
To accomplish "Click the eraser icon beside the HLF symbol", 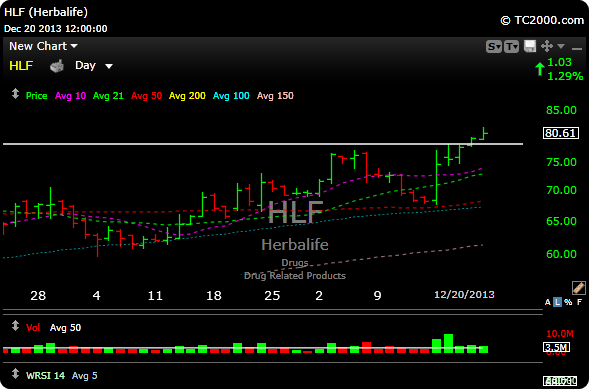I will 57,66.
